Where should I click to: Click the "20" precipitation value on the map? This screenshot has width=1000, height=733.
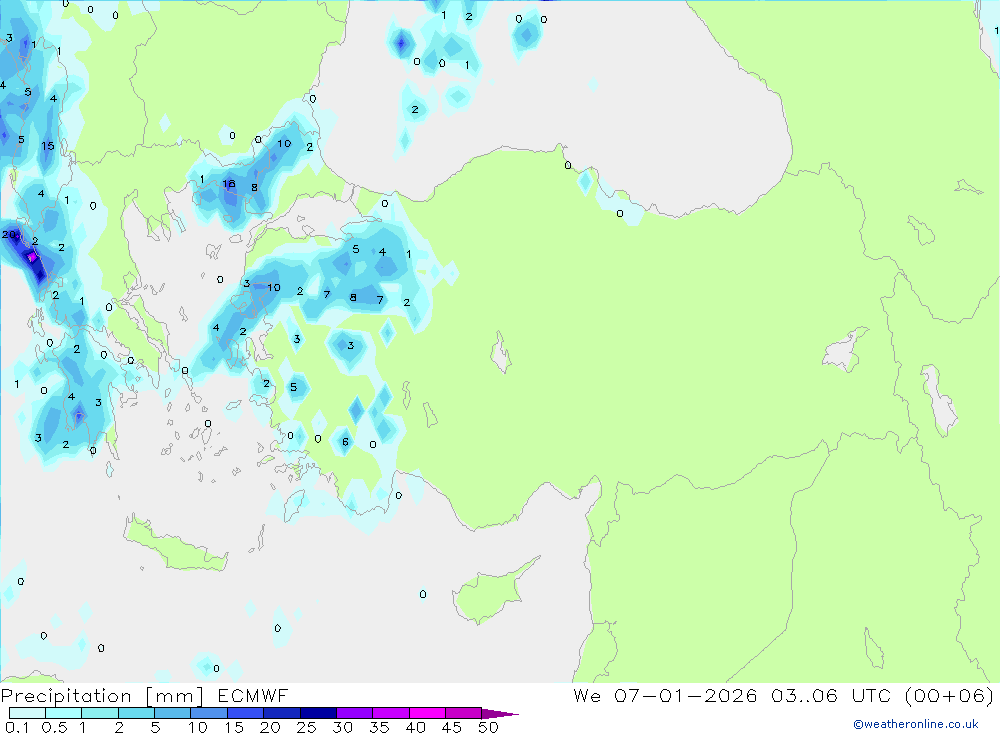click(9, 235)
